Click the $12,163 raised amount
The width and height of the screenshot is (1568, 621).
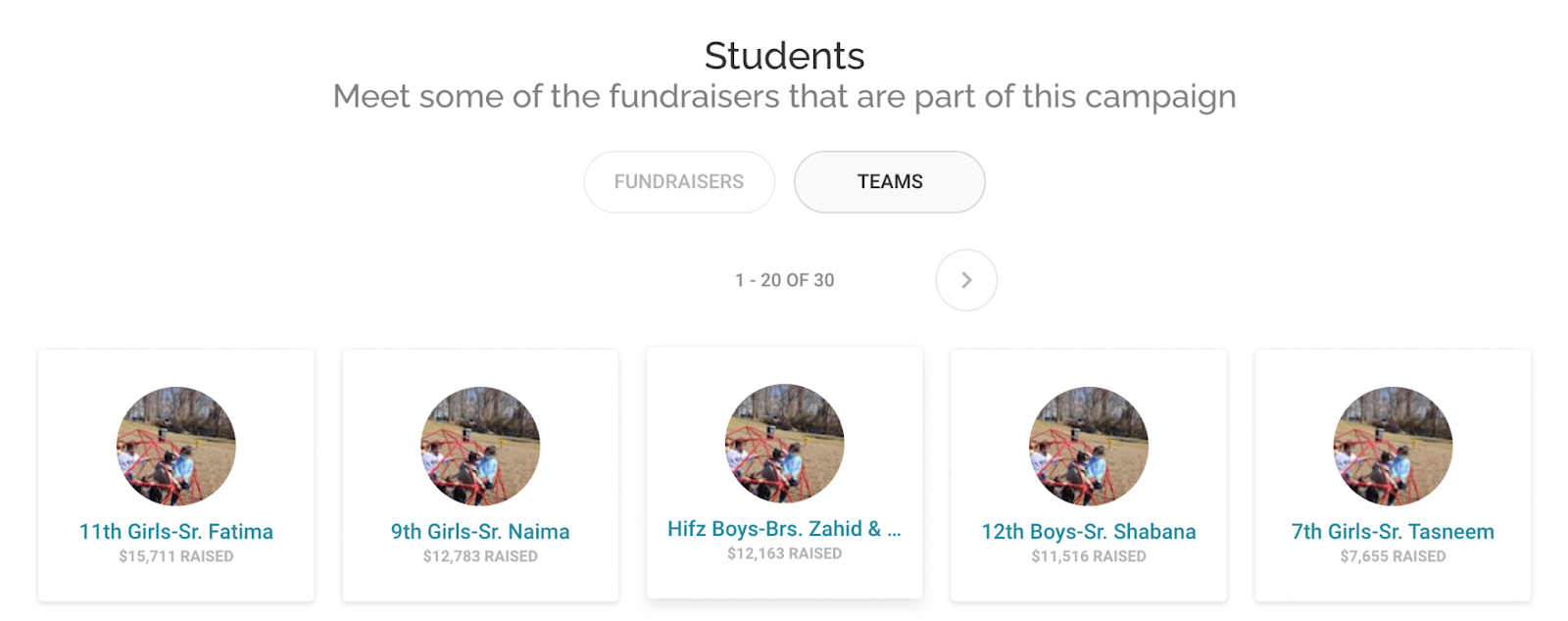[784, 553]
